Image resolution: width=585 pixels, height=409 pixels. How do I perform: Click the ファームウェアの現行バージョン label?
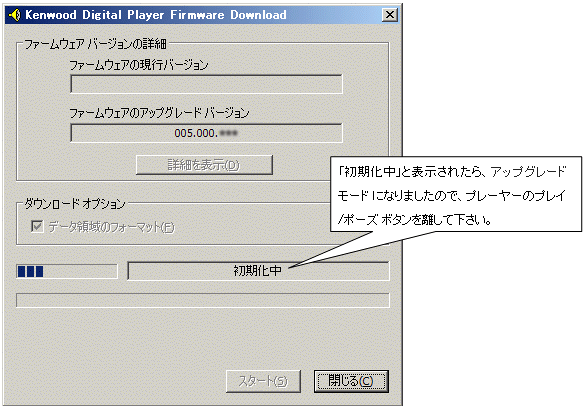click(x=139, y=65)
